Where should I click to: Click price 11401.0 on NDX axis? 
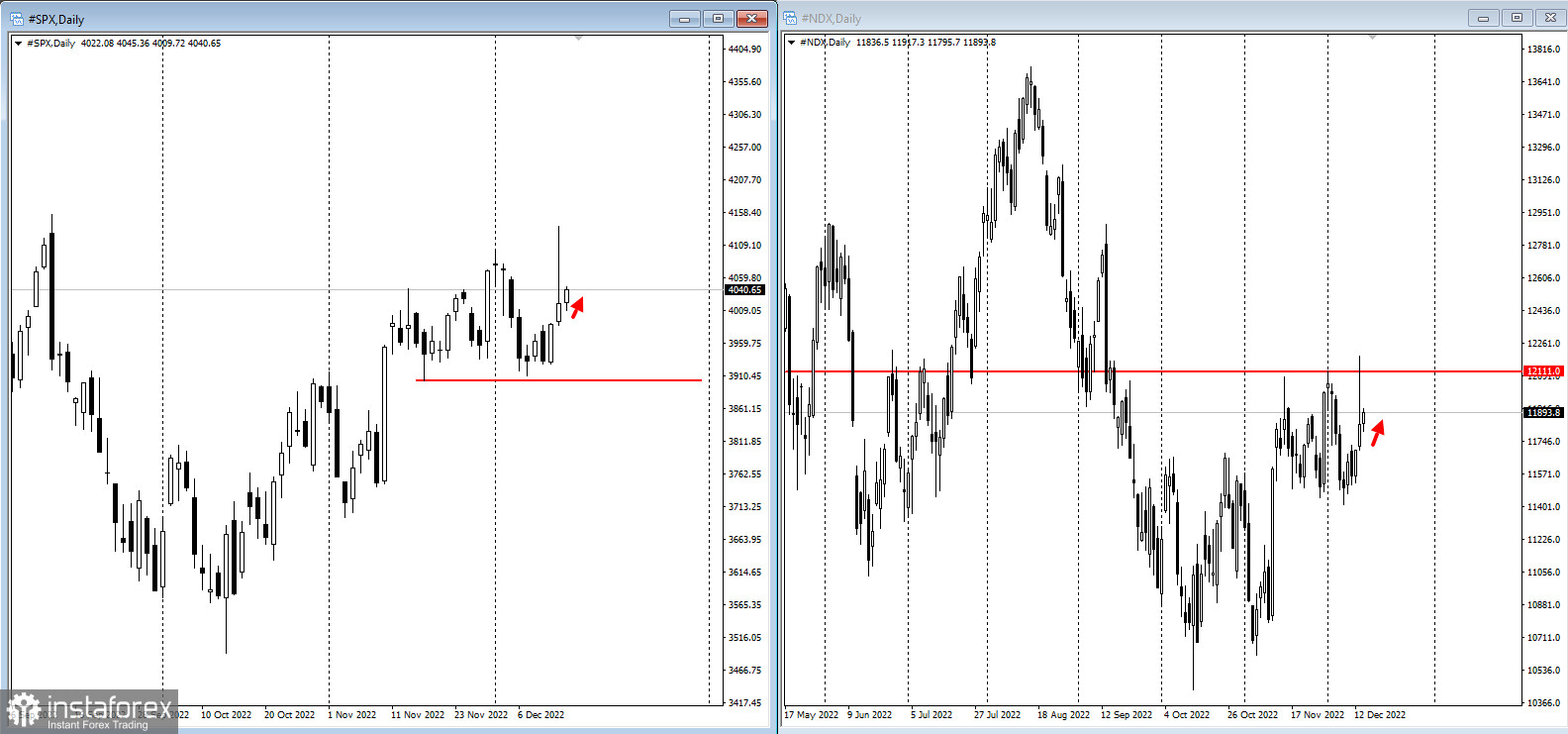click(x=1543, y=507)
